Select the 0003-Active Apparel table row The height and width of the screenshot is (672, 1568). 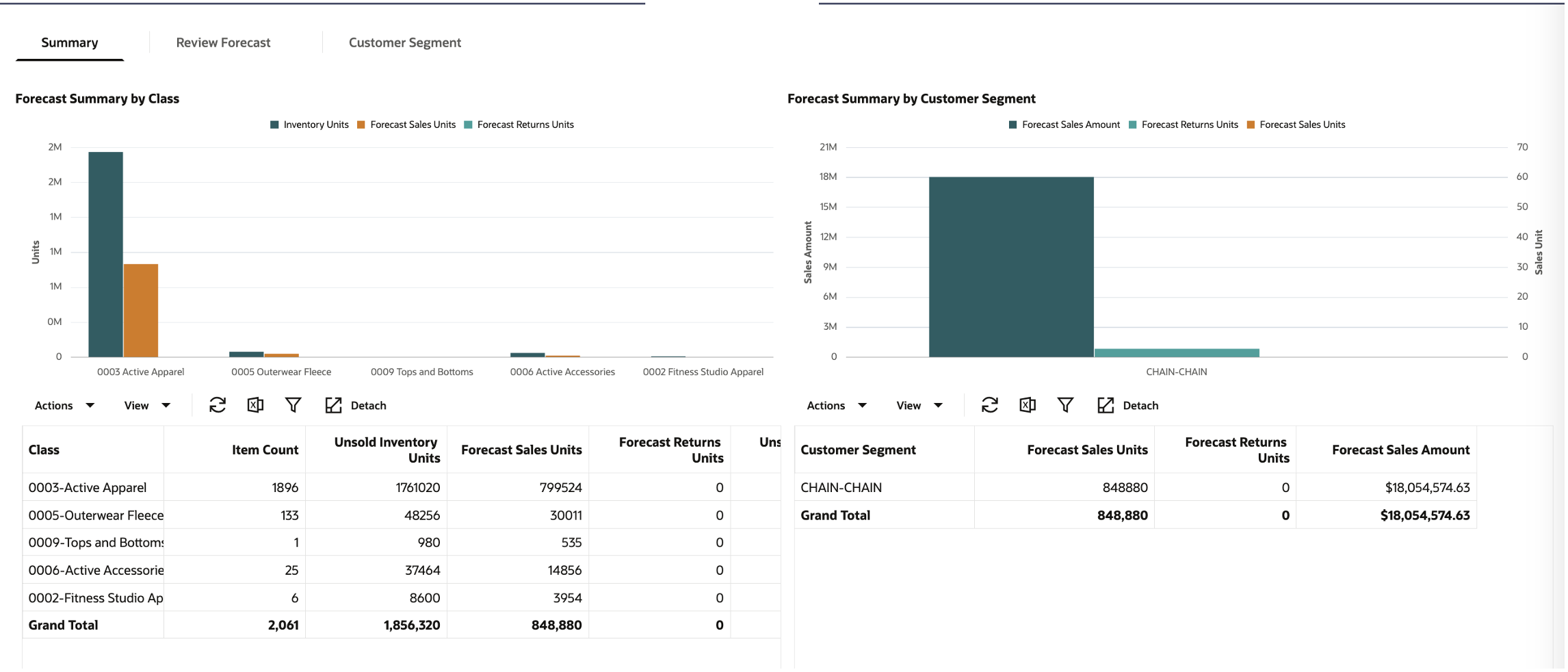[x=88, y=488]
